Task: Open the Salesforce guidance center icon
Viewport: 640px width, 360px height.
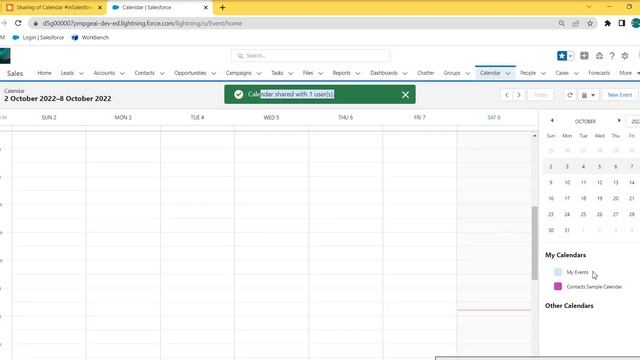Action: coord(599,56)
